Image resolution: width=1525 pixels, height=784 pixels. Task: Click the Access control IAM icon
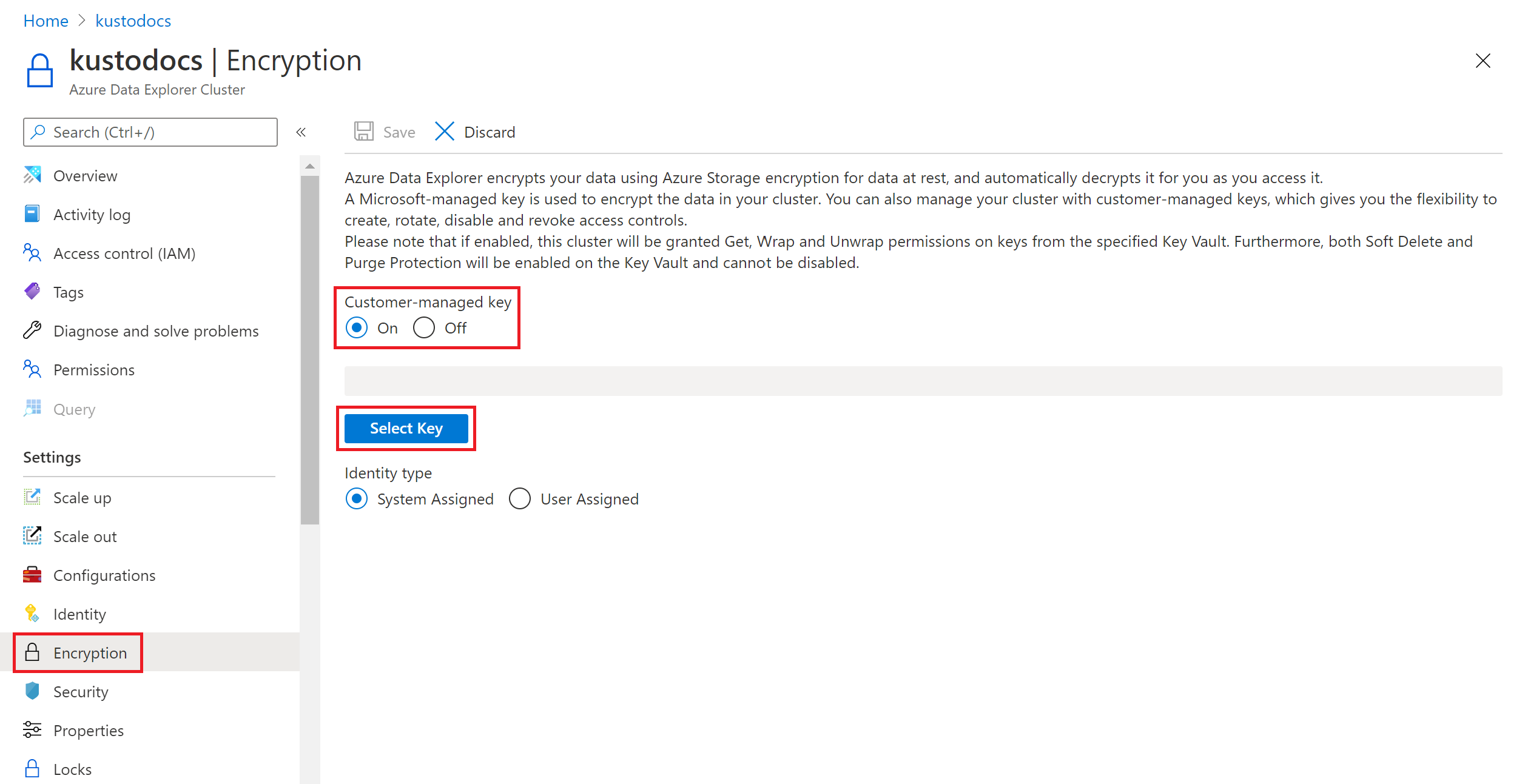34,253
